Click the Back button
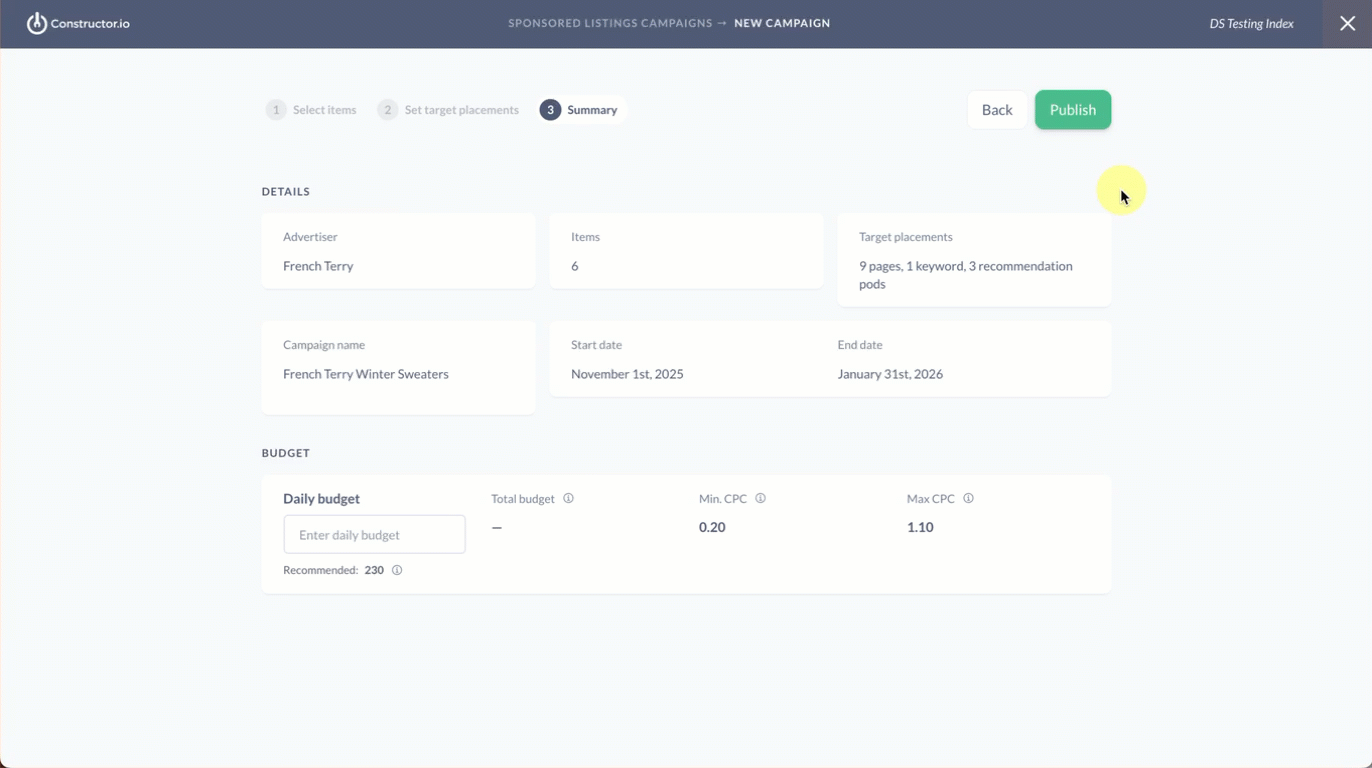This screenshot has height=768, width=1372. click(x=997, y=110)
